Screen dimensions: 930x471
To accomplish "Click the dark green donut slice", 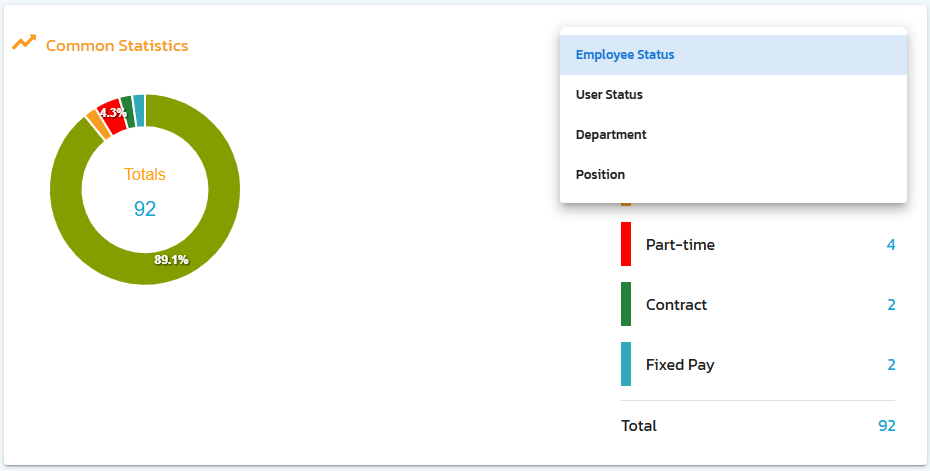I will coord(127,108).
